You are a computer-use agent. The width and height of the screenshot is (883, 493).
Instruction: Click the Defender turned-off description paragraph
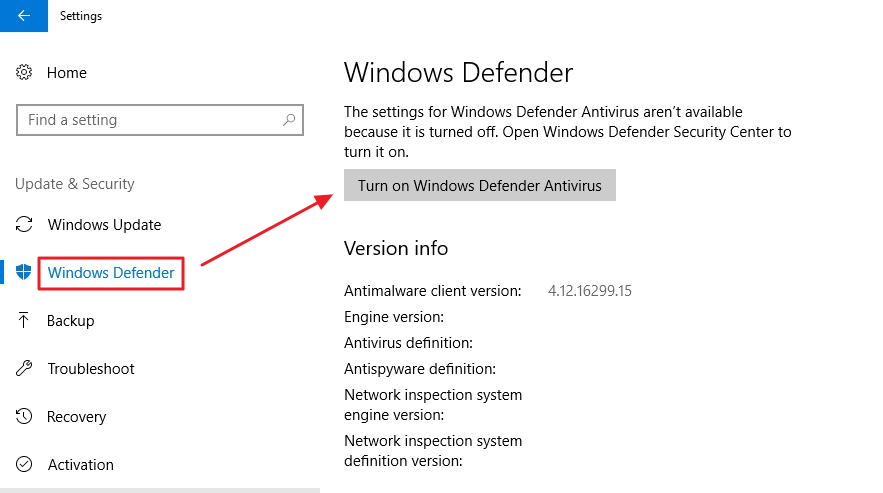coord(568,132)
